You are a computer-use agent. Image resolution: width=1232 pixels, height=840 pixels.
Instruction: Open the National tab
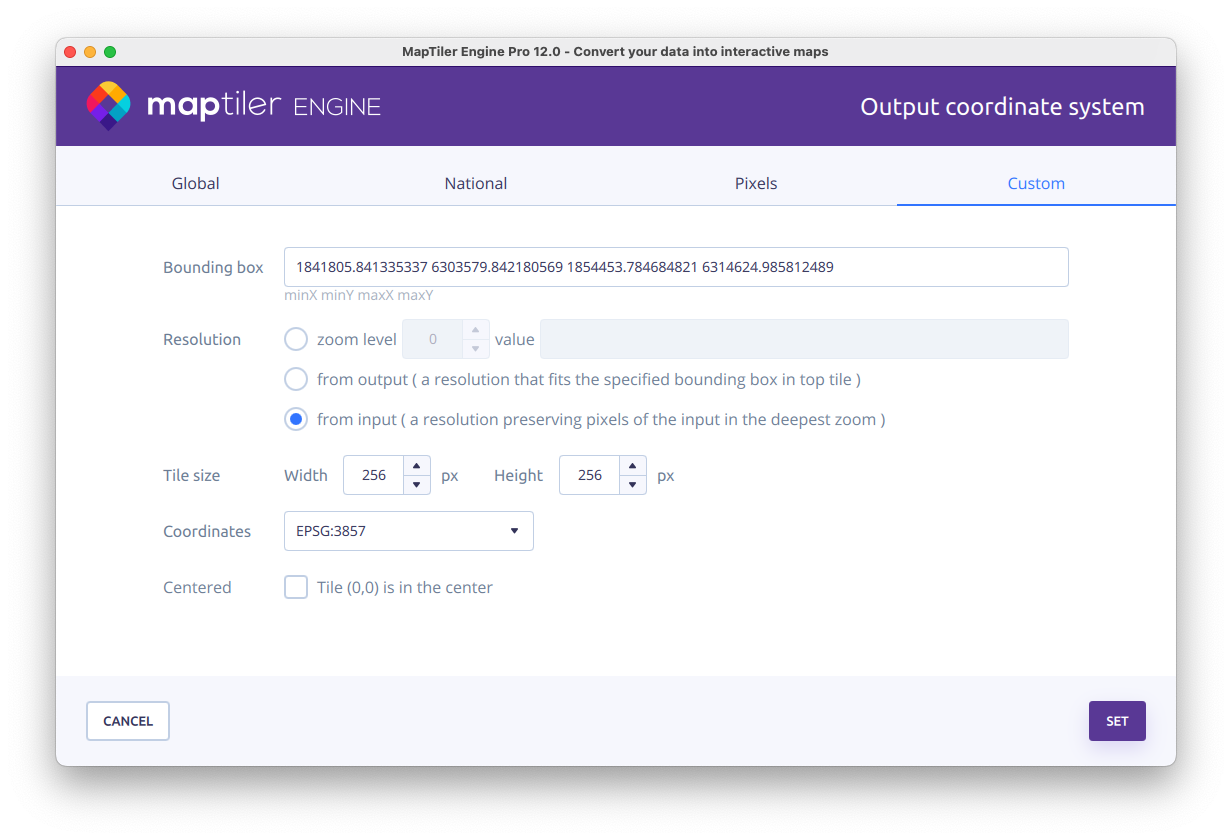tap(475, 183)
